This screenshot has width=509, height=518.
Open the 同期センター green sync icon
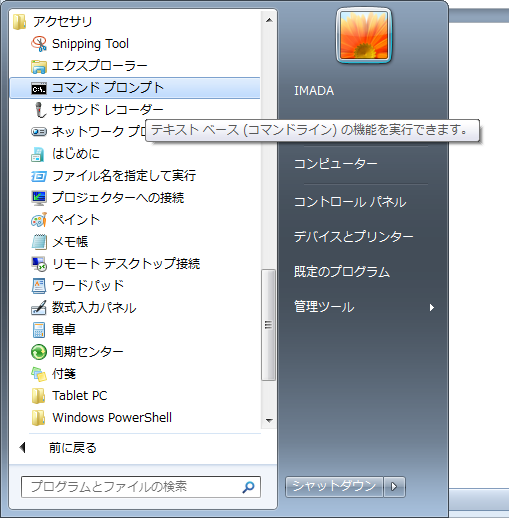tap(39, 352)
